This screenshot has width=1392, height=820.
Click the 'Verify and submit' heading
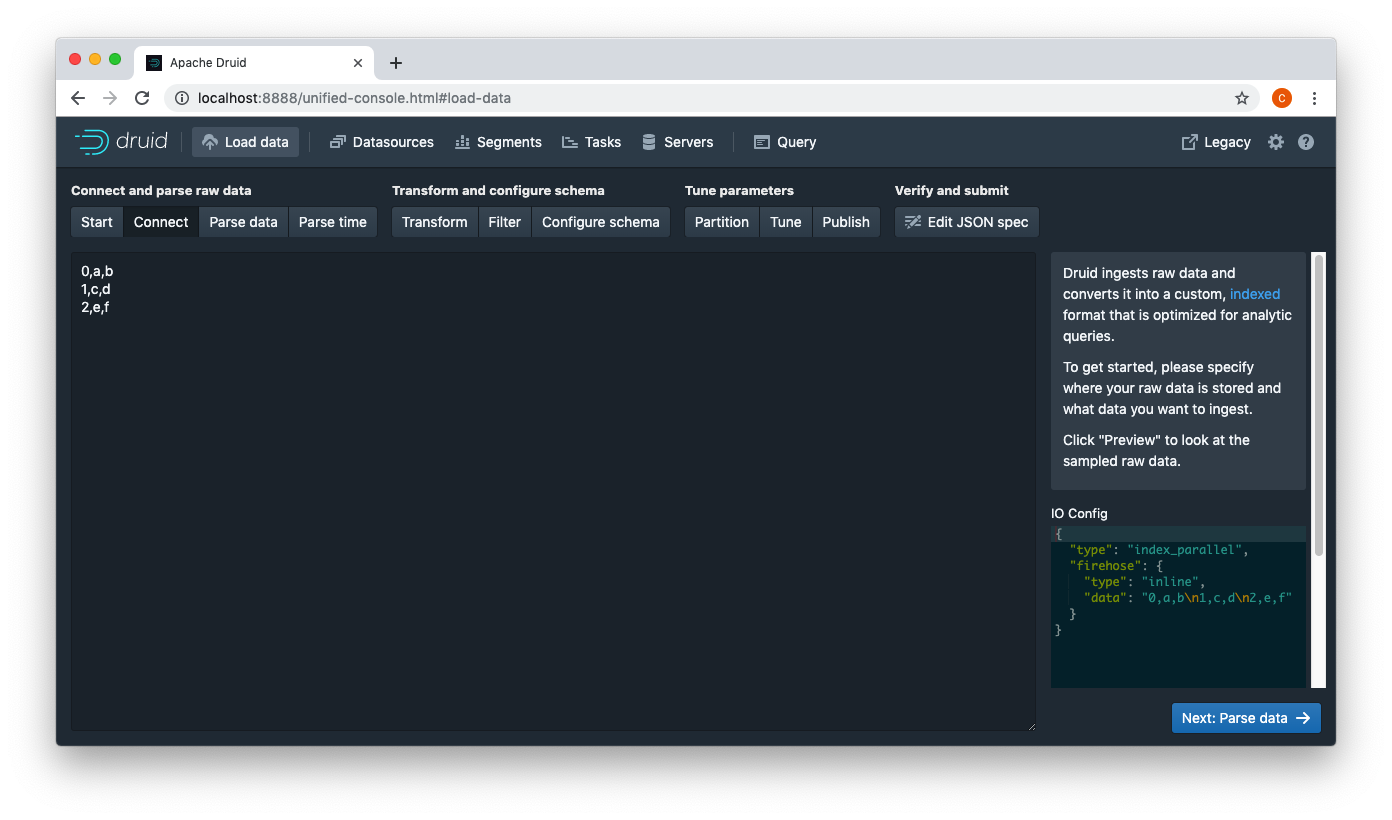pos(952,190)
